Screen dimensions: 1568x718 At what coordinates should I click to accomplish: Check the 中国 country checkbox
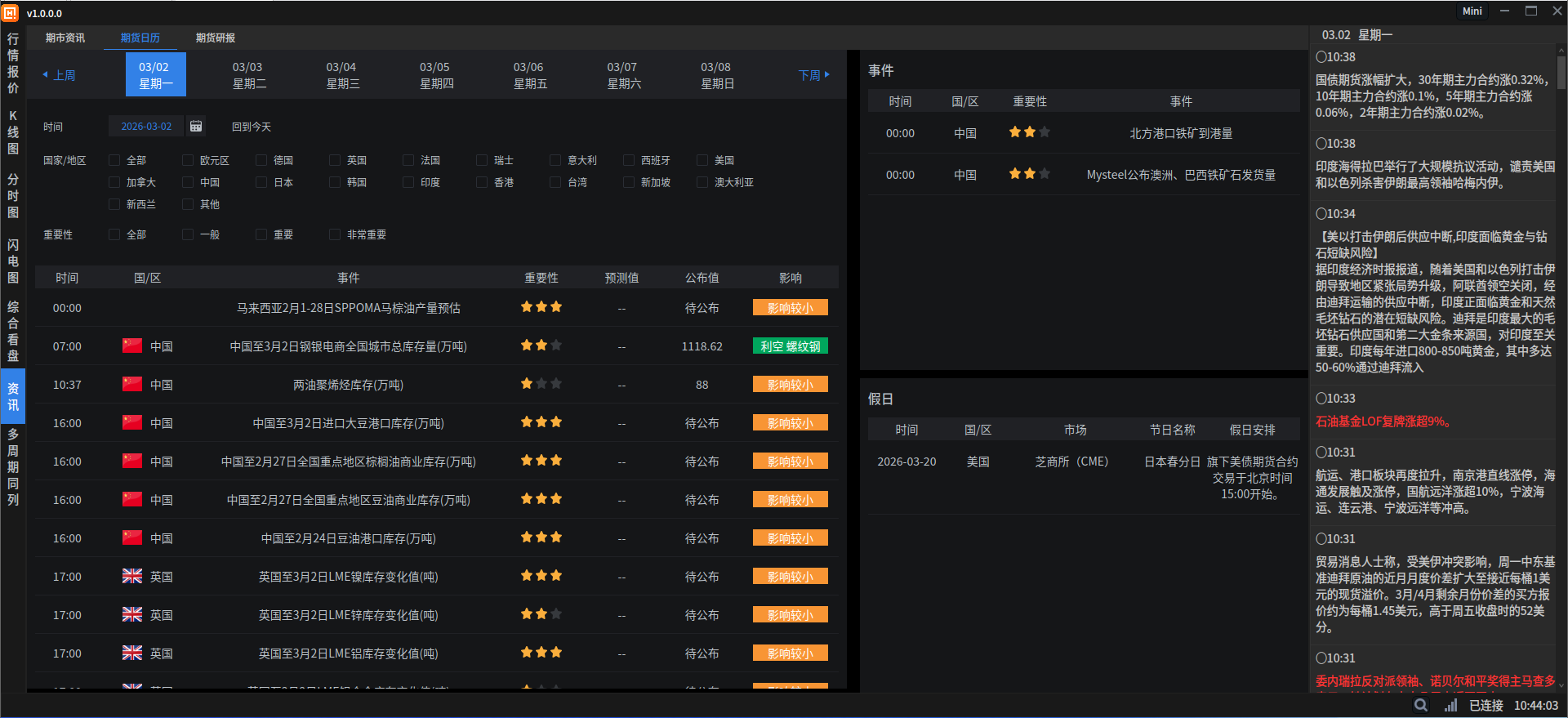[x=188, y=182]
